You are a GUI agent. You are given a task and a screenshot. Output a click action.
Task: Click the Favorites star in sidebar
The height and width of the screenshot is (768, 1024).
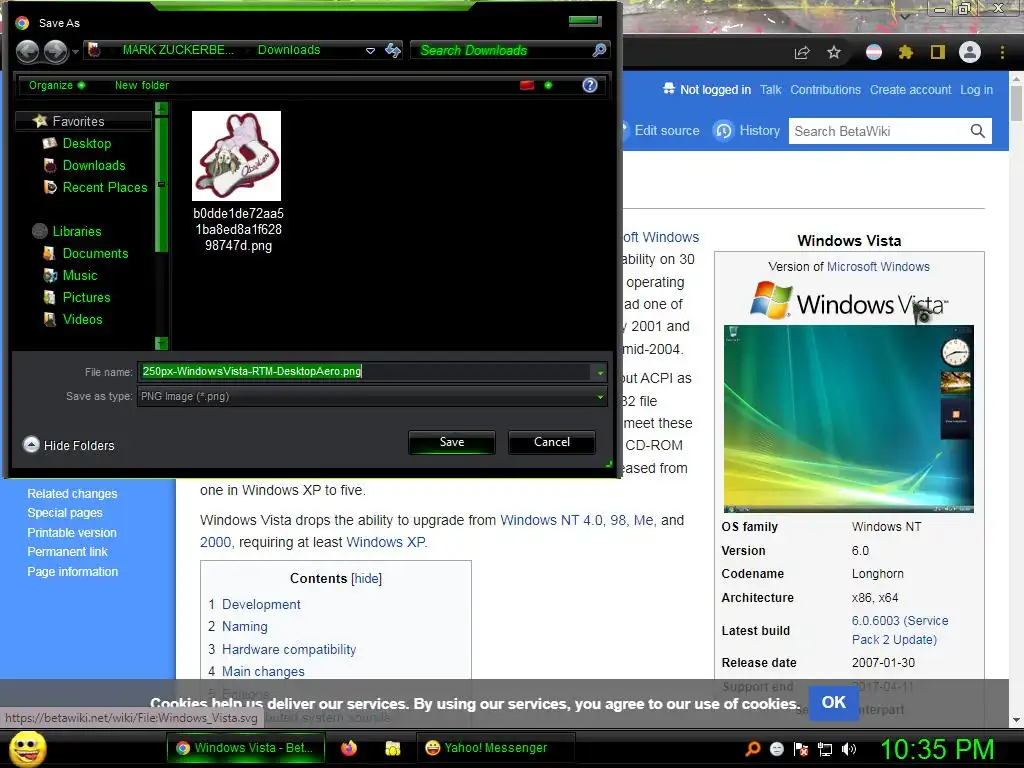point(40,121)
